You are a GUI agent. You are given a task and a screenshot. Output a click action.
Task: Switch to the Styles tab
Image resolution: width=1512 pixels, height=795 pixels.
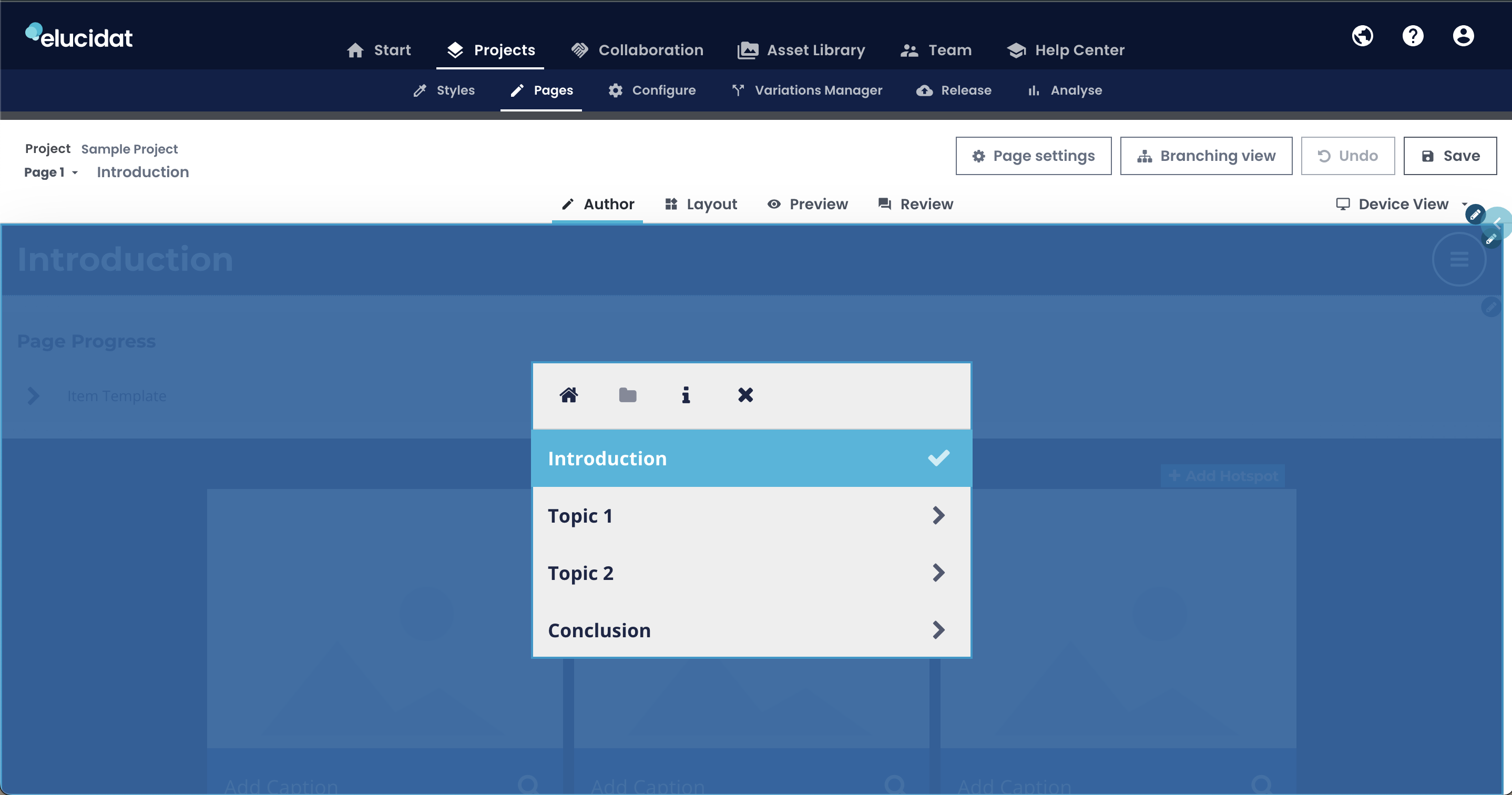(444, 90)
